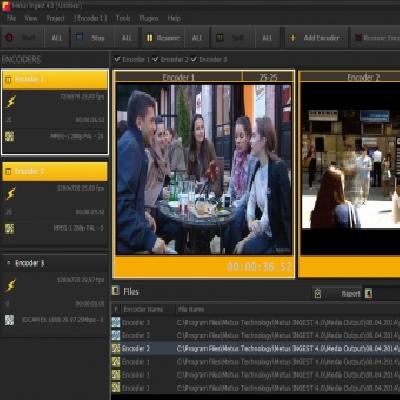Viewport: 400px width, 400px height.
Task: Open the View menu
Action: click(31, 18)
